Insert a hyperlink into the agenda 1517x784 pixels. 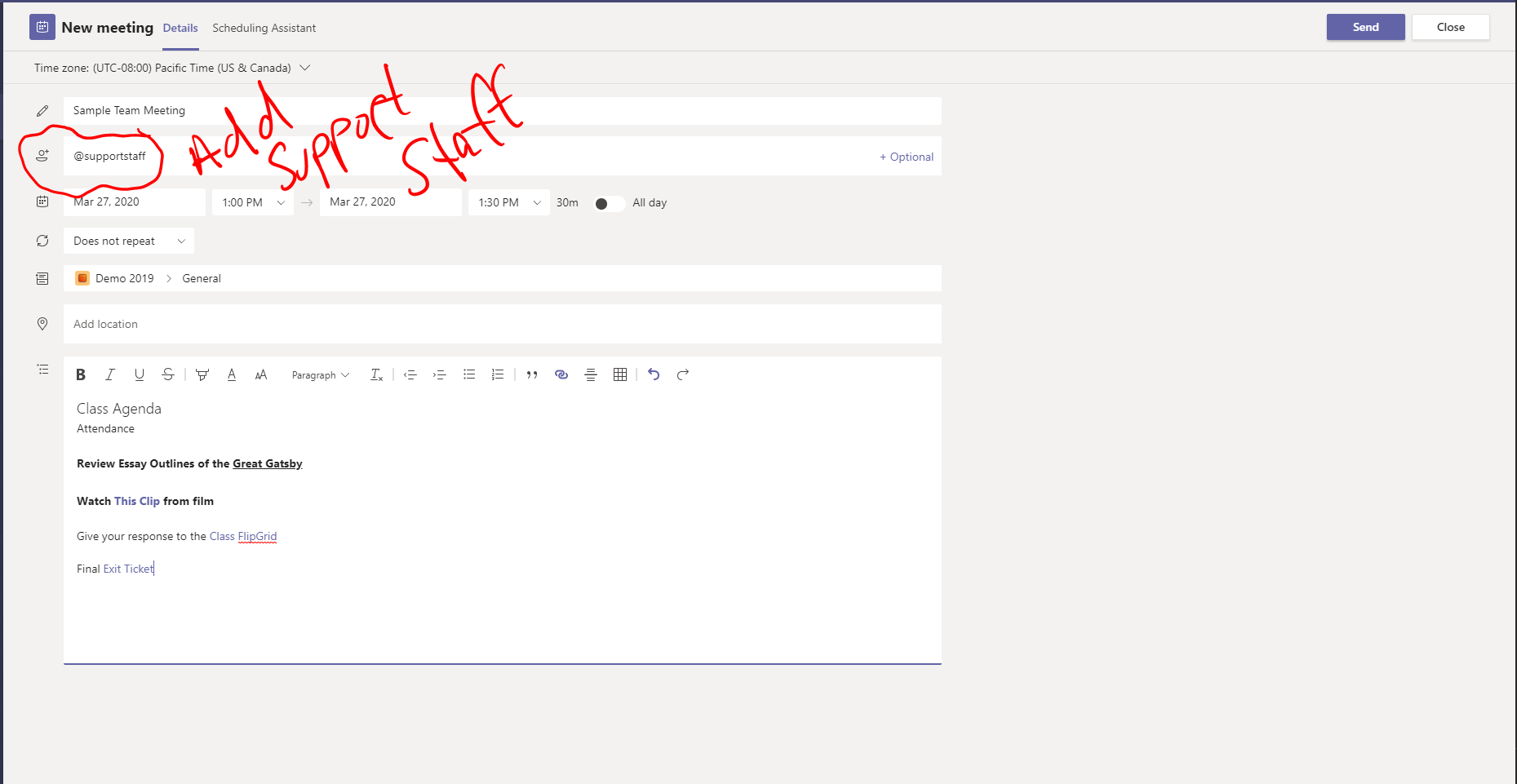(x=561, y=374)
